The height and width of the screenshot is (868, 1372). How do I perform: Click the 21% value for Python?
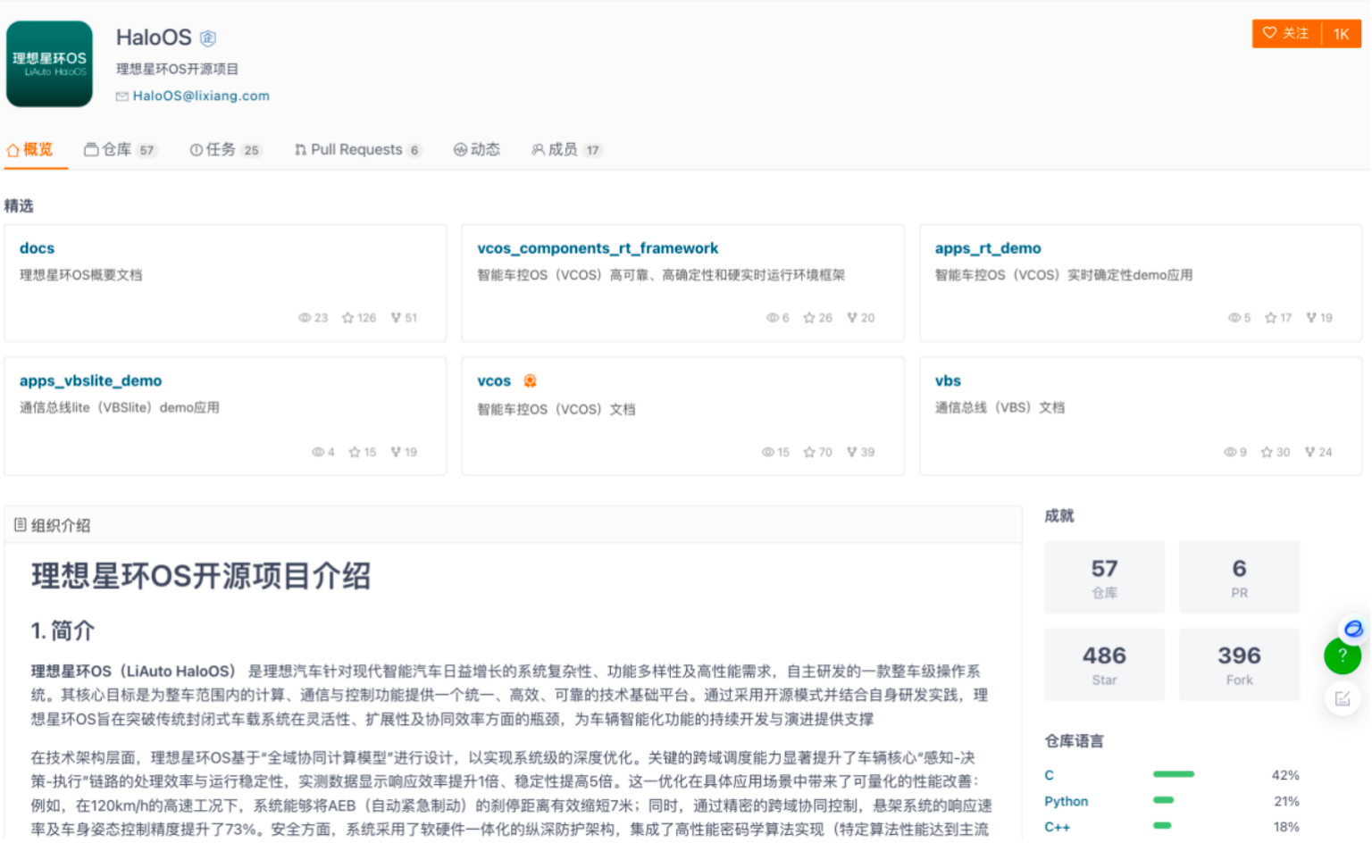pyautogui.click(x=1286, y=801)
